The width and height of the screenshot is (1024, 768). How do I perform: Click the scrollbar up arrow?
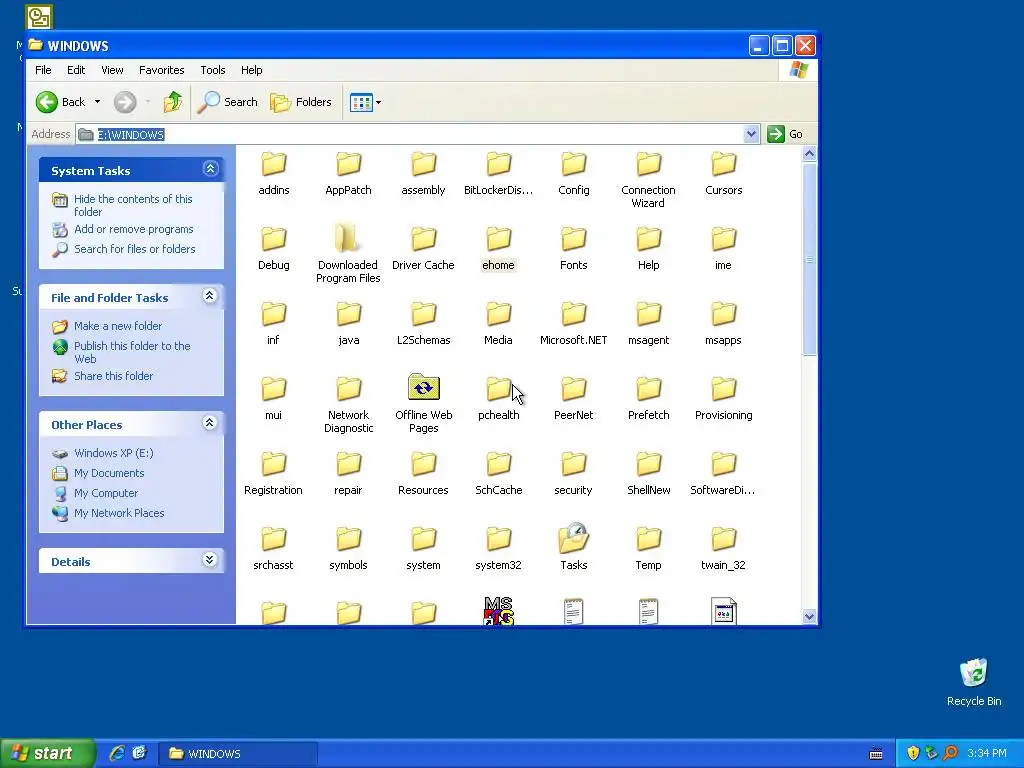point(809,153)
